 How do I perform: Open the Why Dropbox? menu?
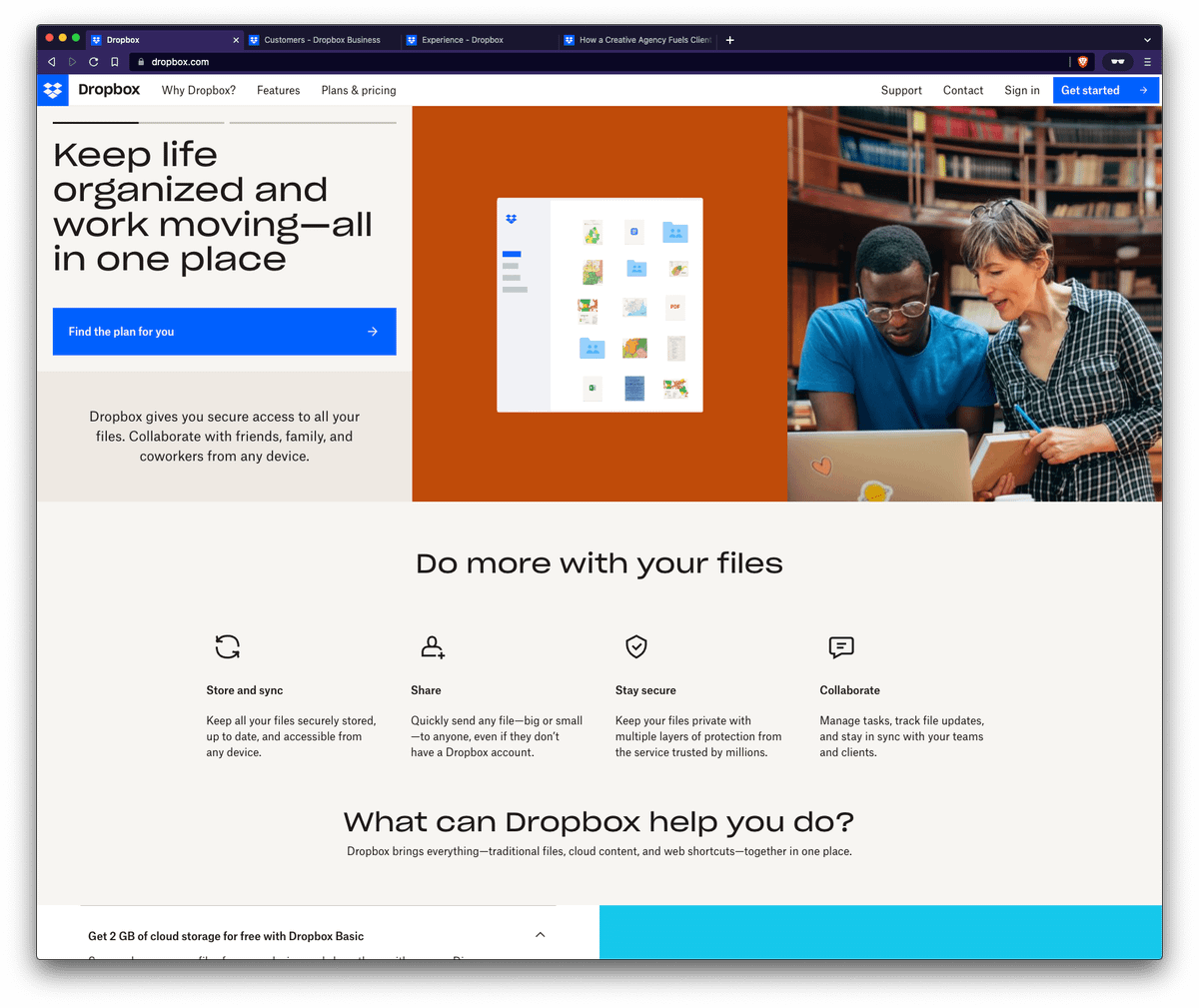199,90
